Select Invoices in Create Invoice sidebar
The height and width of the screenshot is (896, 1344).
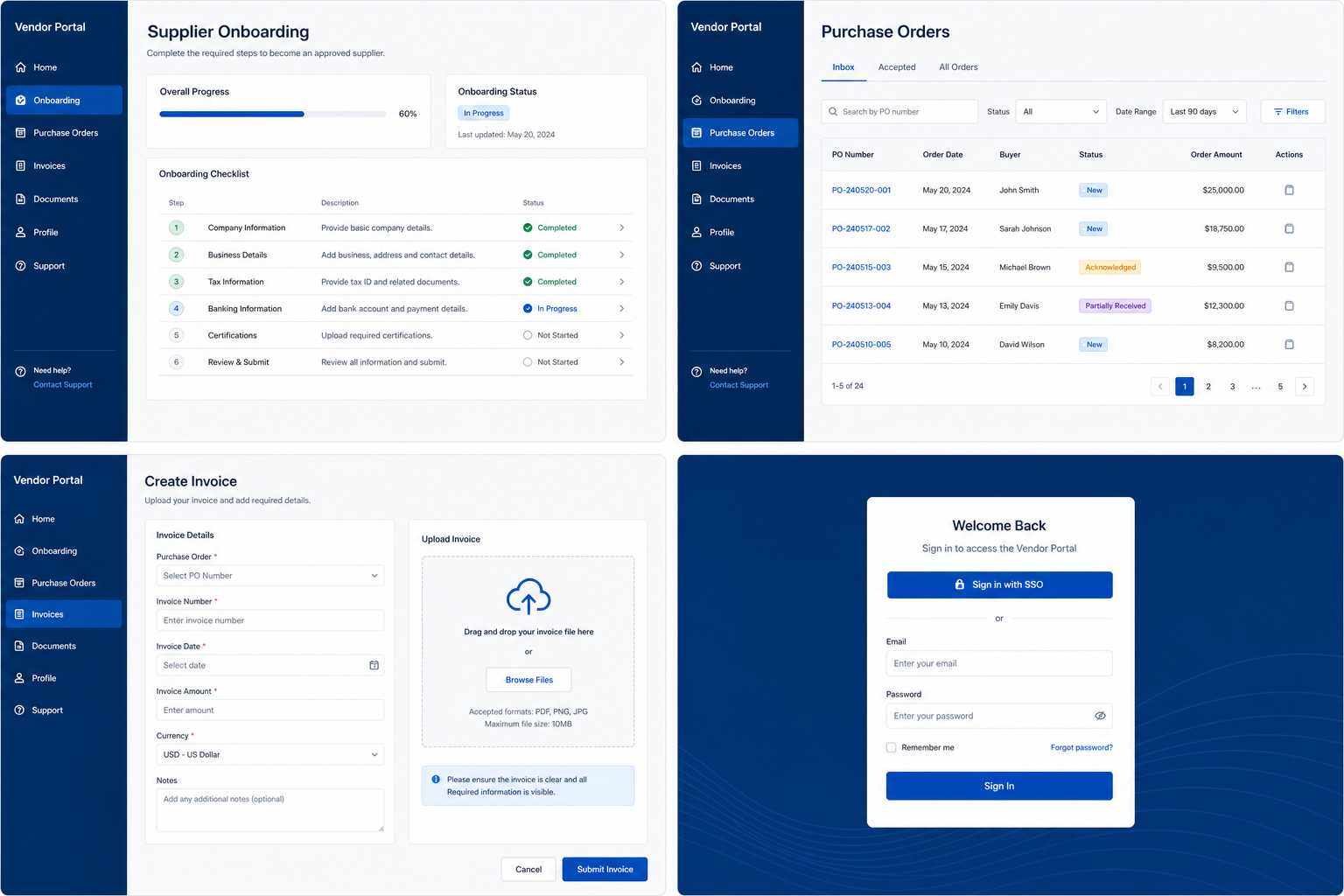[64, 614]
